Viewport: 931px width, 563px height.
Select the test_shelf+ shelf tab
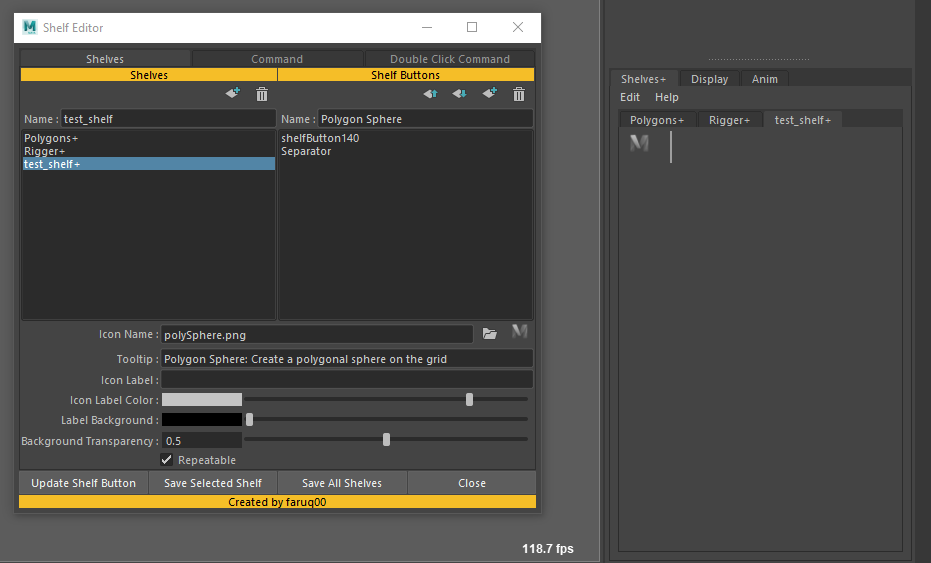803,120
